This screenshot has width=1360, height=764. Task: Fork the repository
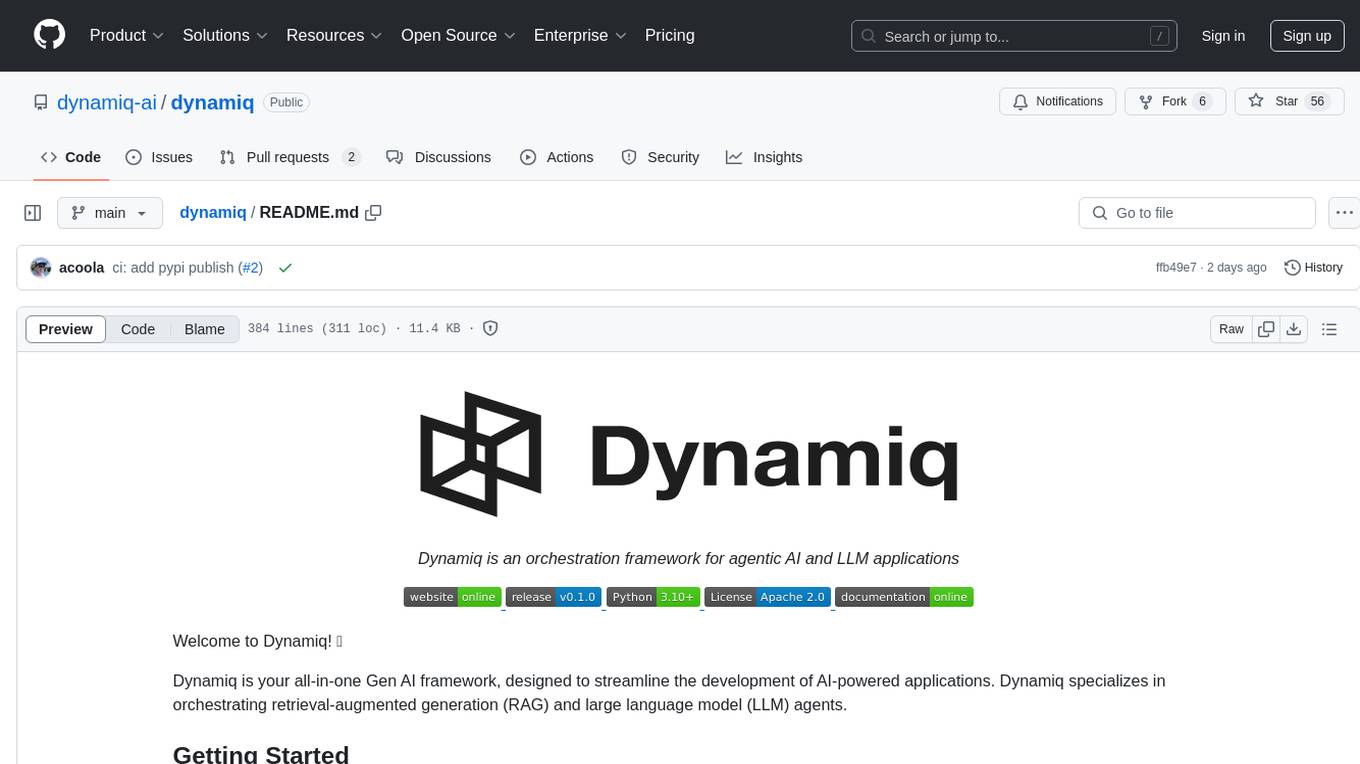tap(1175, 101)
